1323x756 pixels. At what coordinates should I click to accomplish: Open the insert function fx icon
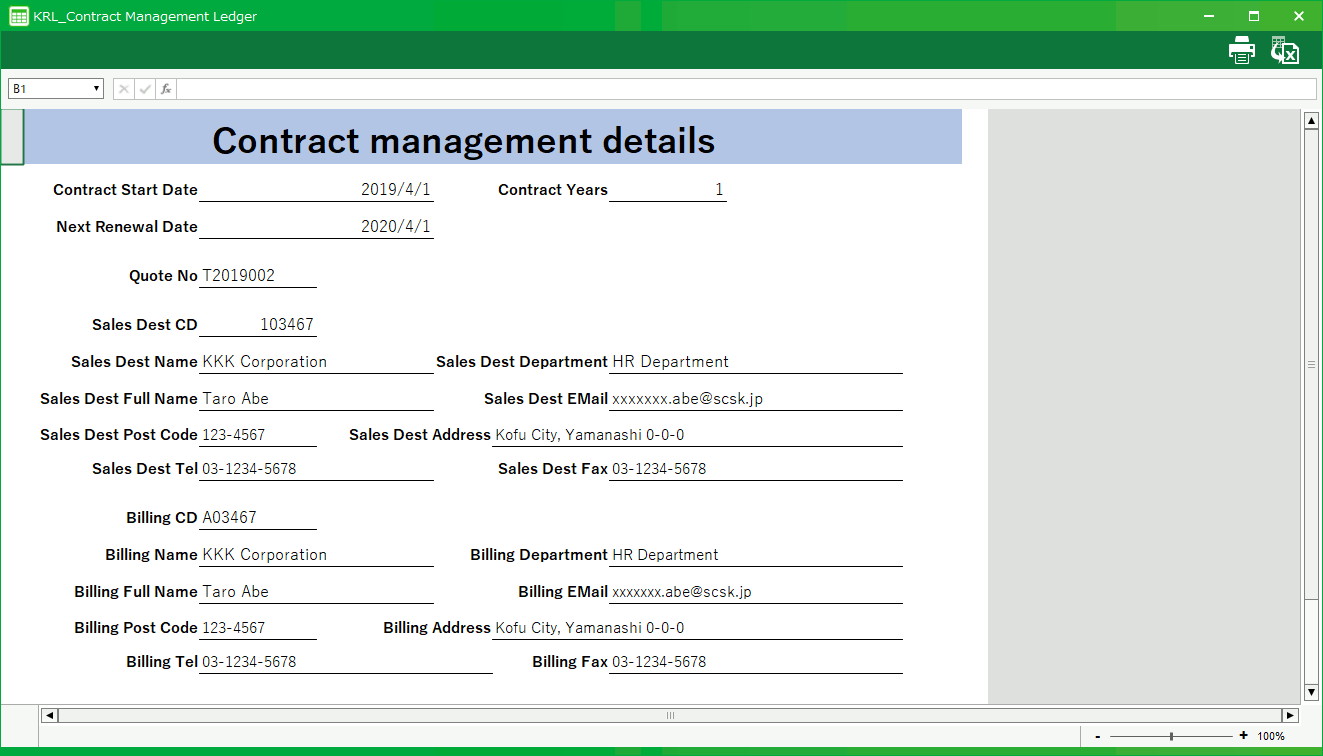point(166,89)
